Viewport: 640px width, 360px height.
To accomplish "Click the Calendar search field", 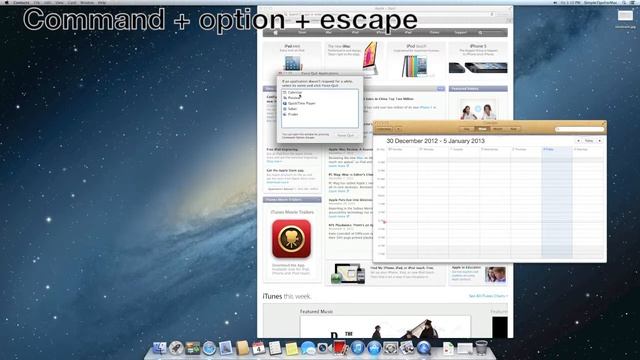I will tap(580, 129).
